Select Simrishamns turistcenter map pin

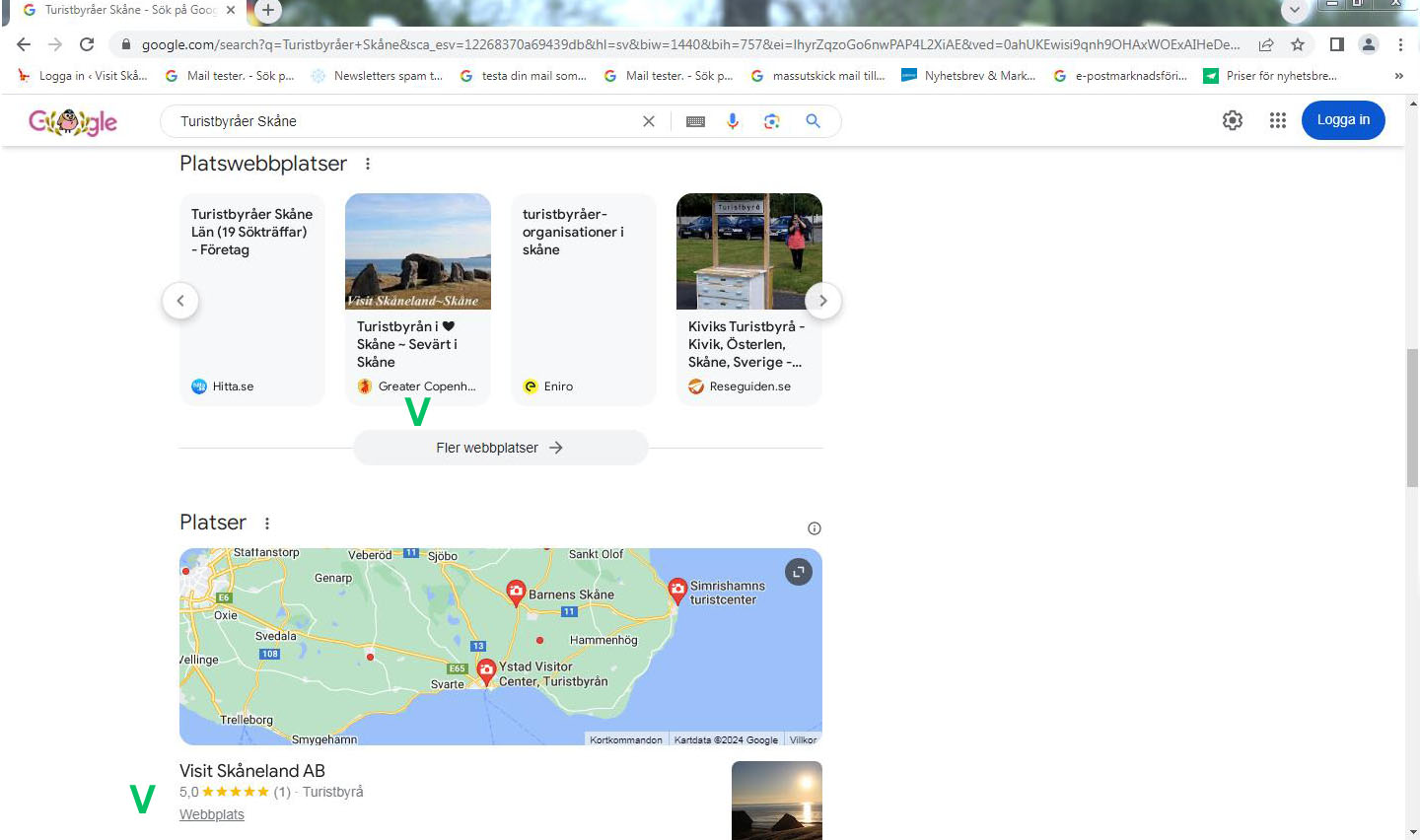click(677, 591)
